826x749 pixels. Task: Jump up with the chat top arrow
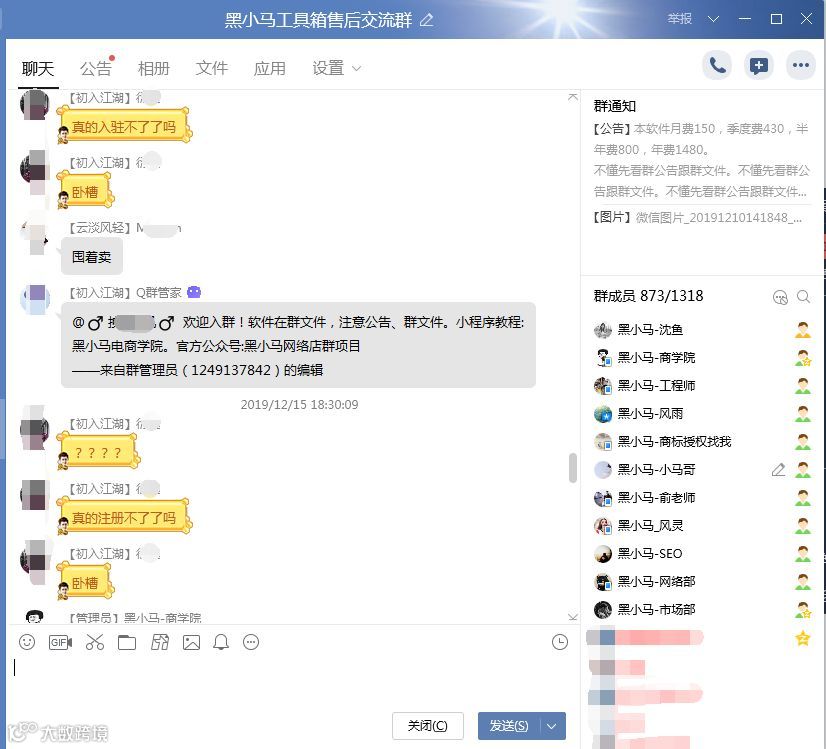(x=573, y=97)
